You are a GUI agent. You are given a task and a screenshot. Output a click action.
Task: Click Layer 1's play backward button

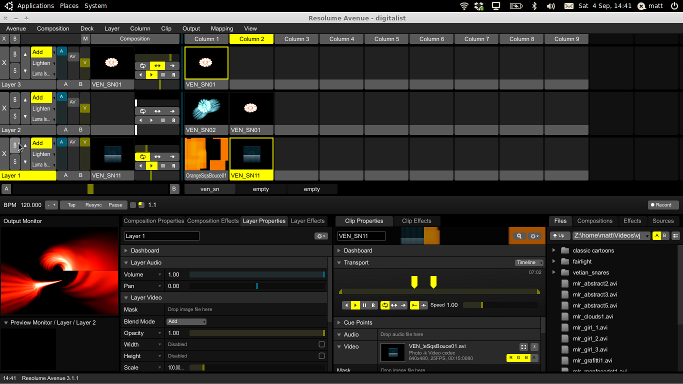[x=140, y=166]
